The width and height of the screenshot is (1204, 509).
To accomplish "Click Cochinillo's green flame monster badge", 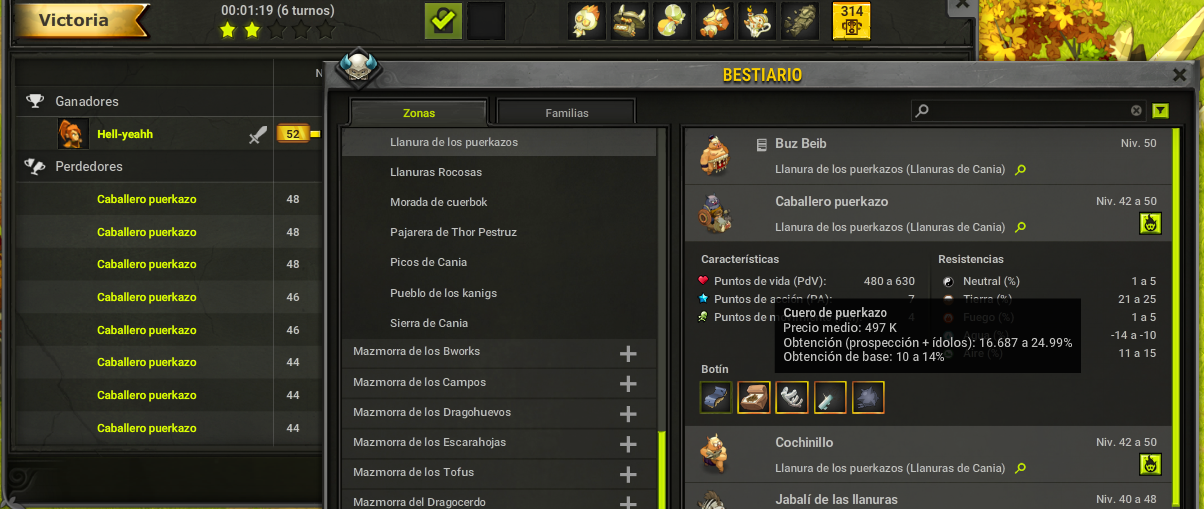I will [x=1149, y=464].
